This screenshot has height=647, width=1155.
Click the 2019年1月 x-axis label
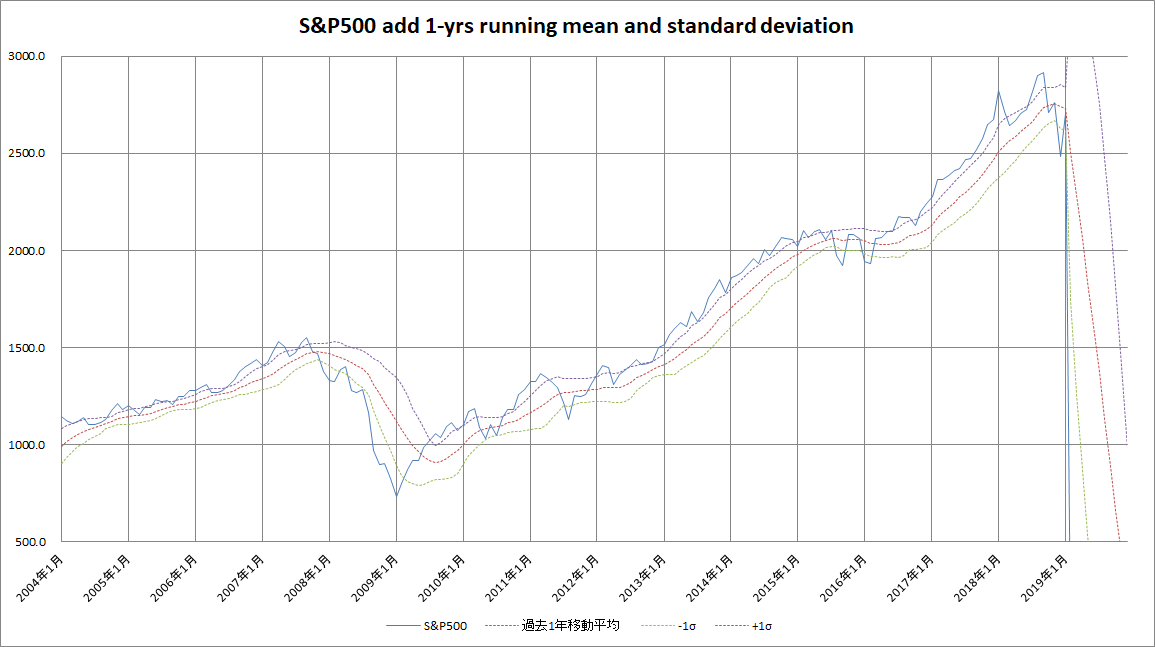point(1045,579)
